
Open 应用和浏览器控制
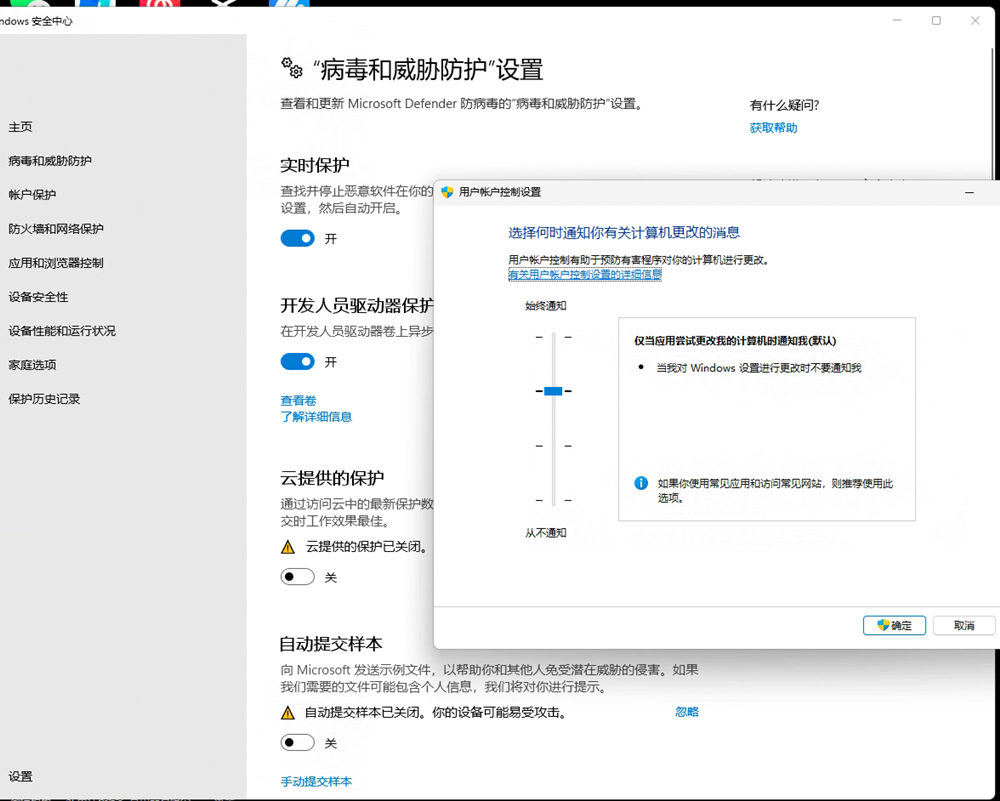click(55, 263)
